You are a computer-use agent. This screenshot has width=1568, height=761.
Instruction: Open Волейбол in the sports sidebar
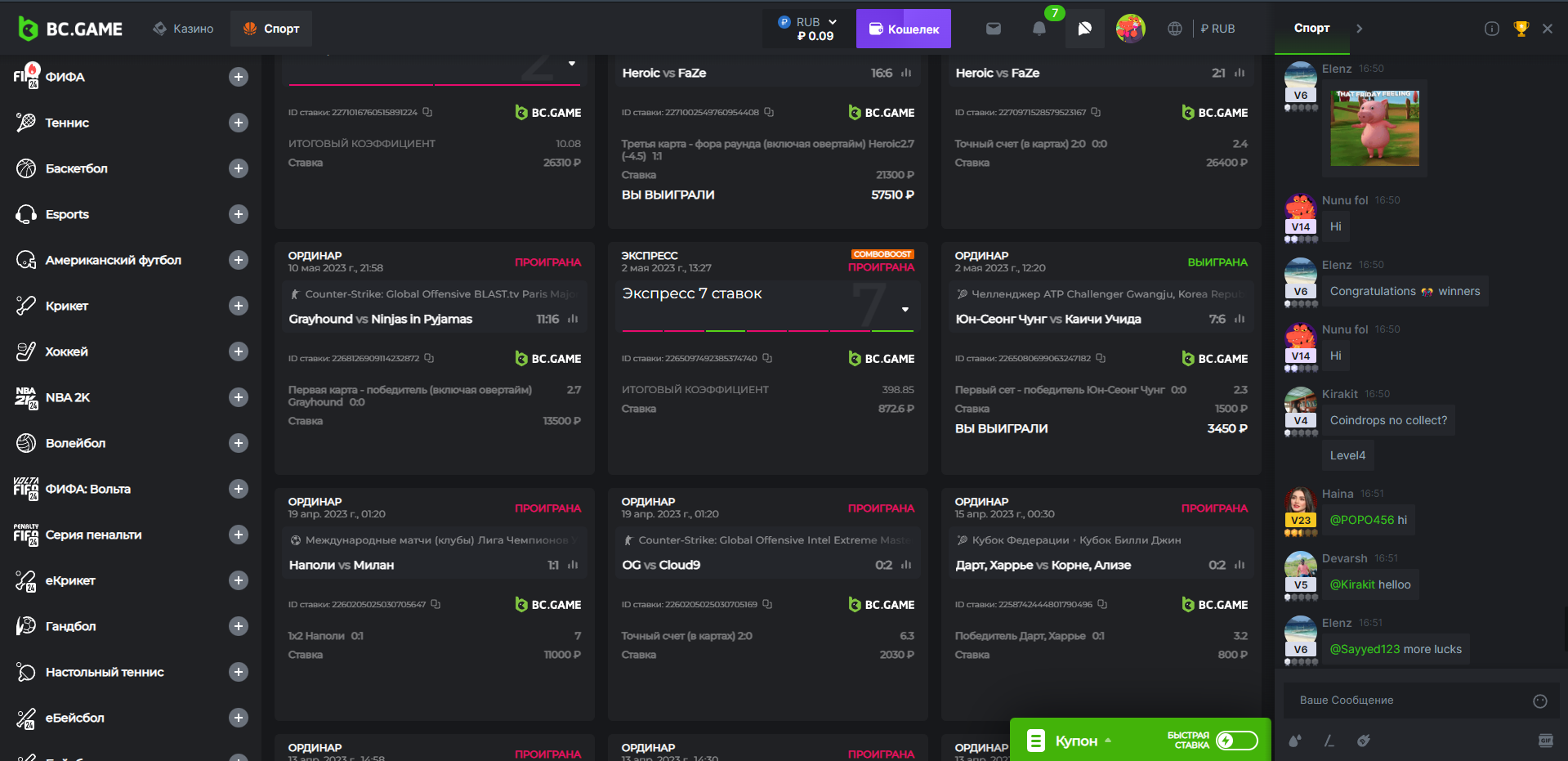click(75, 443)
